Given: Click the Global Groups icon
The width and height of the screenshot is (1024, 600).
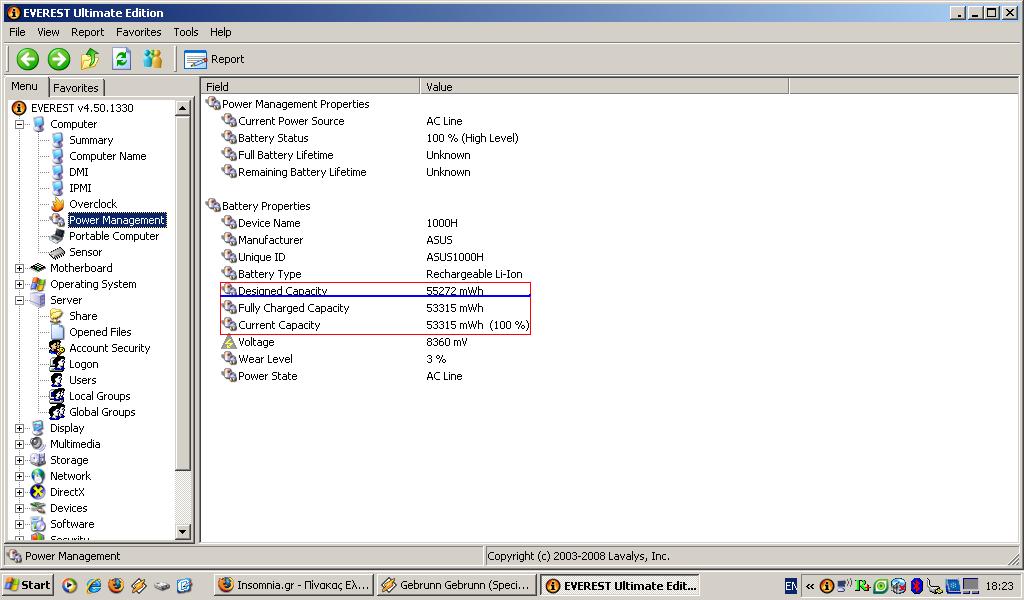Looking at the screenshot, I should coord(57,412).
